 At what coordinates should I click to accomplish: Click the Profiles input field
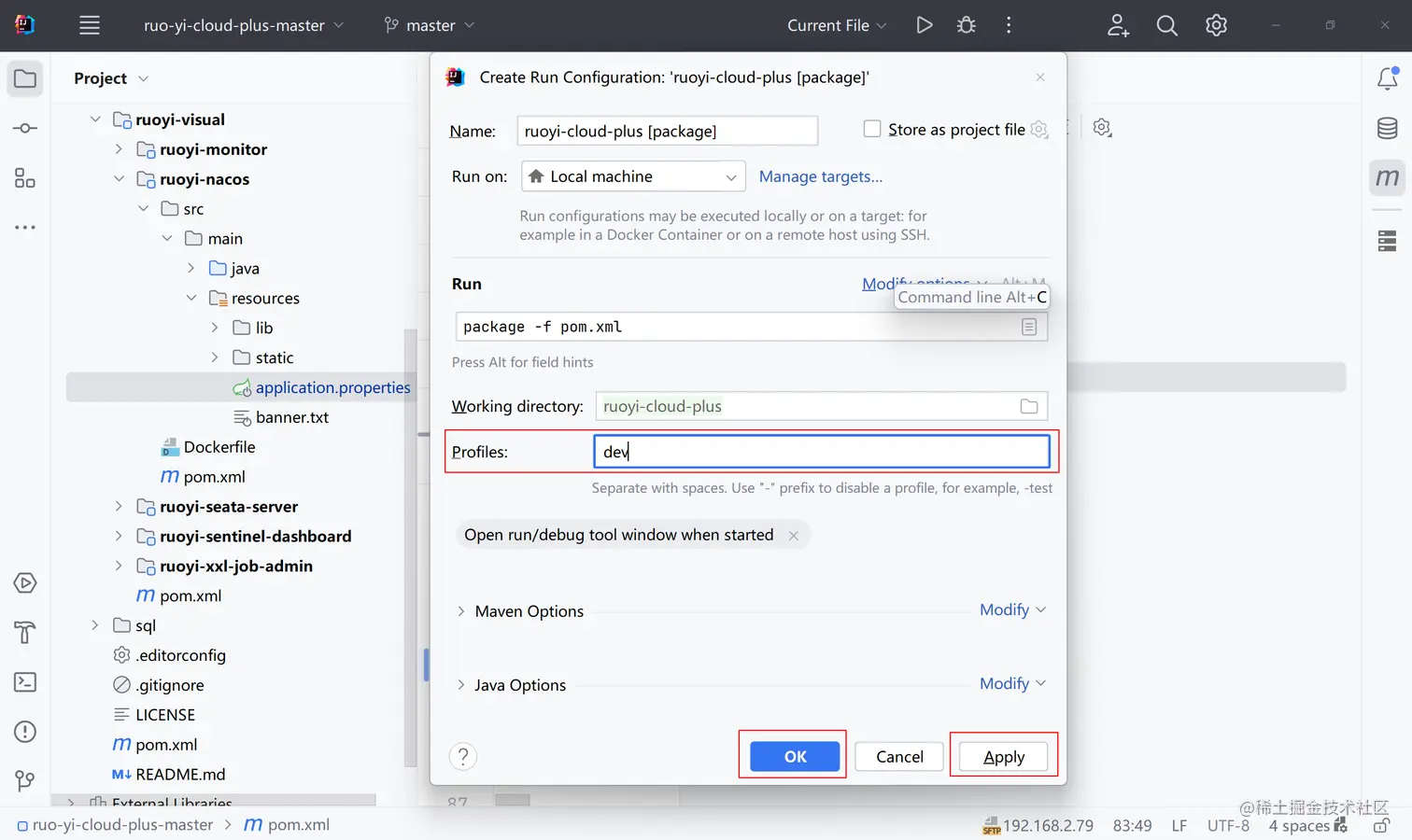tap(821, 452)
